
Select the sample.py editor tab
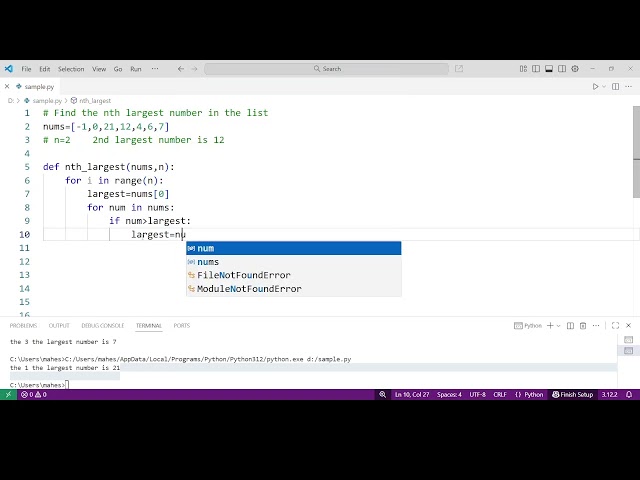click(x=35, y=87)
